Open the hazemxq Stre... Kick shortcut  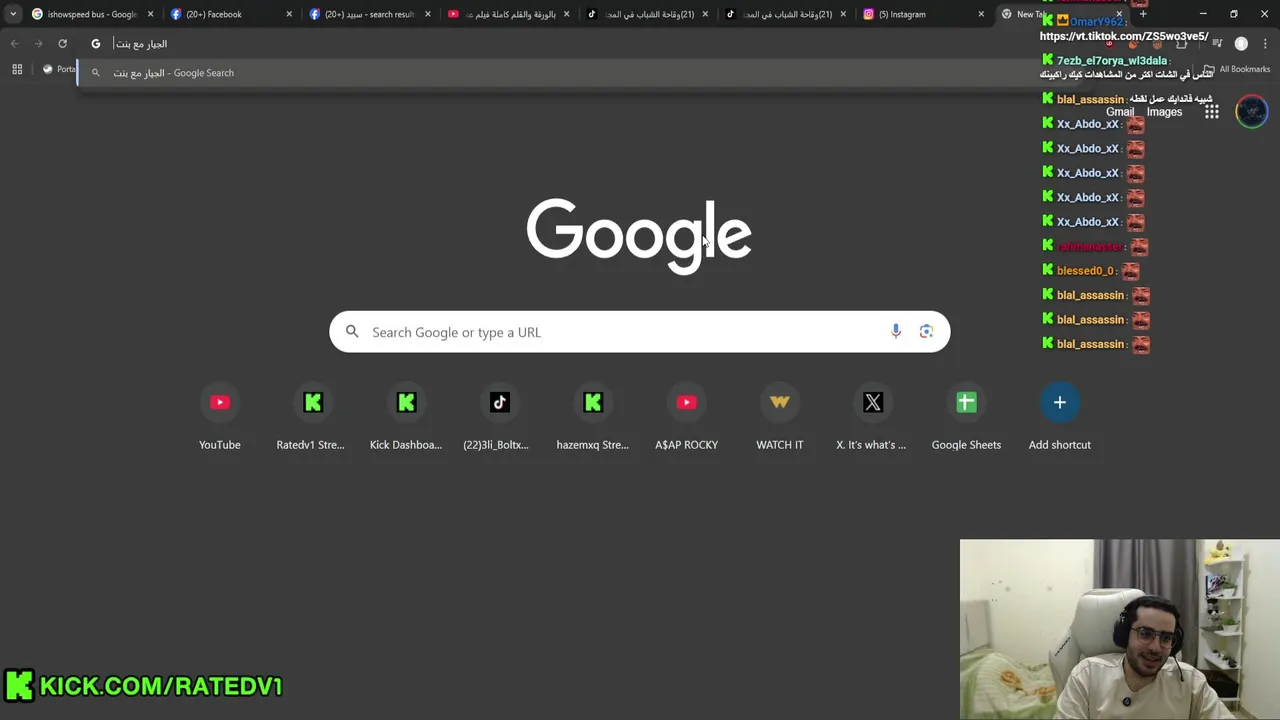click(x=593, y=417)
